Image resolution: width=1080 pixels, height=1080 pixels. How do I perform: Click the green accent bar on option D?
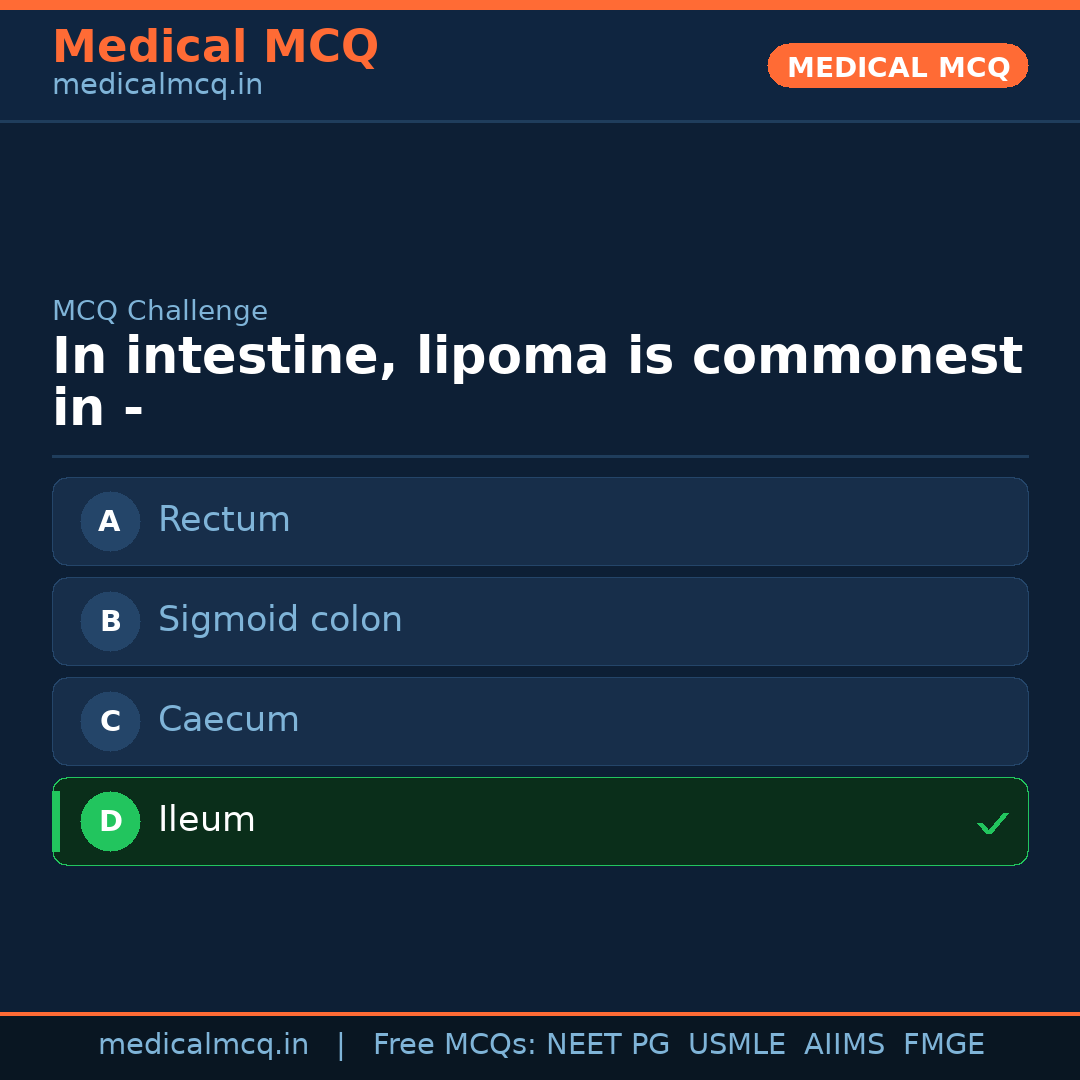[x=56, y=821]
